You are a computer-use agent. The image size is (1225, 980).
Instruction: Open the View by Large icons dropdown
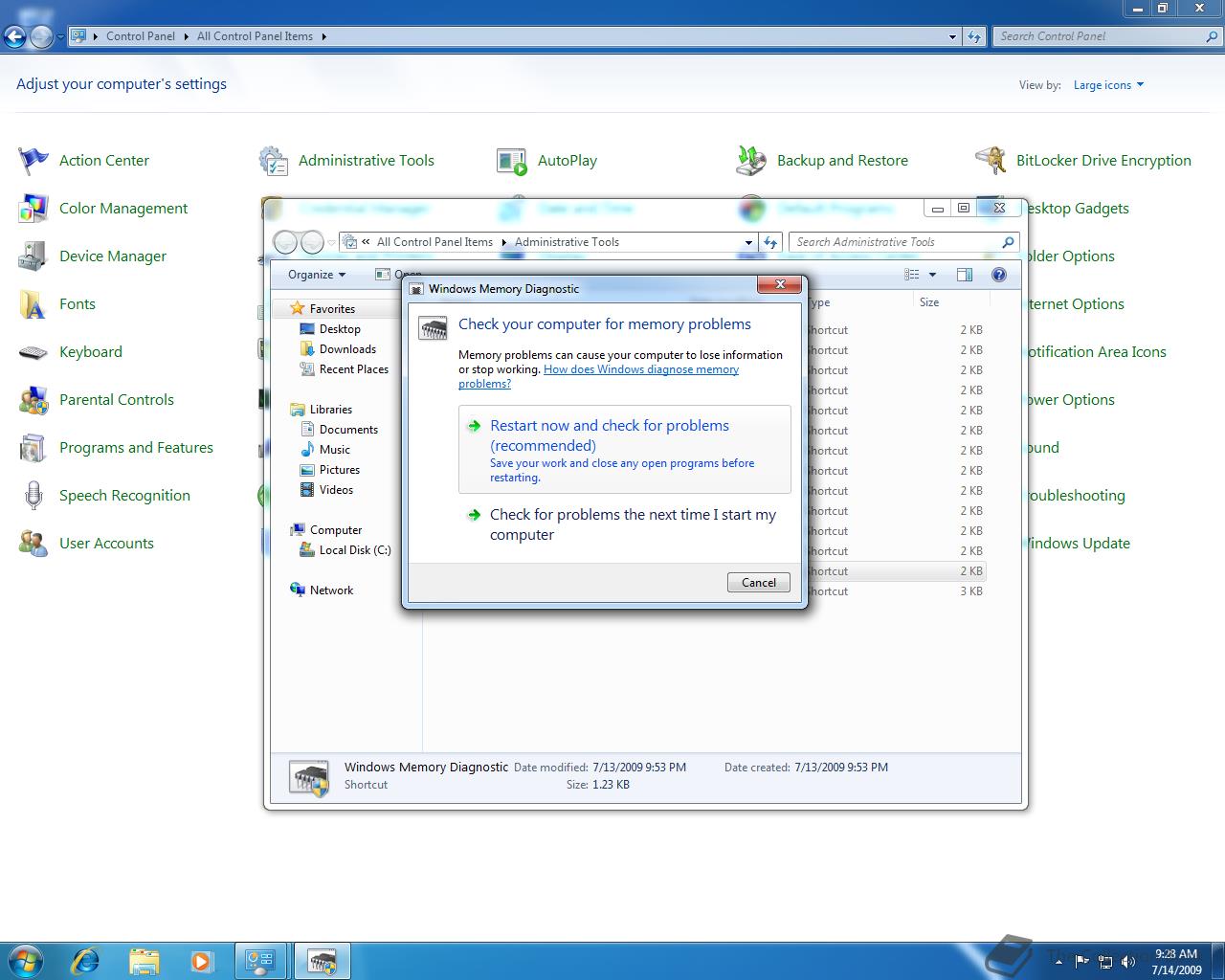1108,85
